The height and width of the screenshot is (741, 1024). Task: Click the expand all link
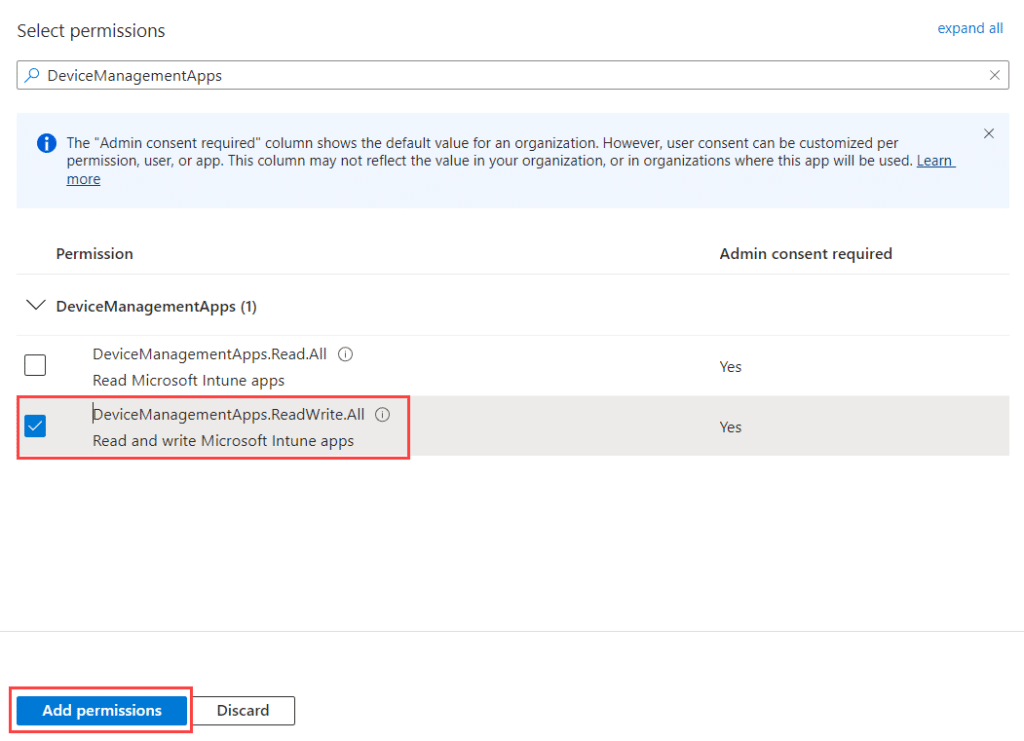point(970,28)
